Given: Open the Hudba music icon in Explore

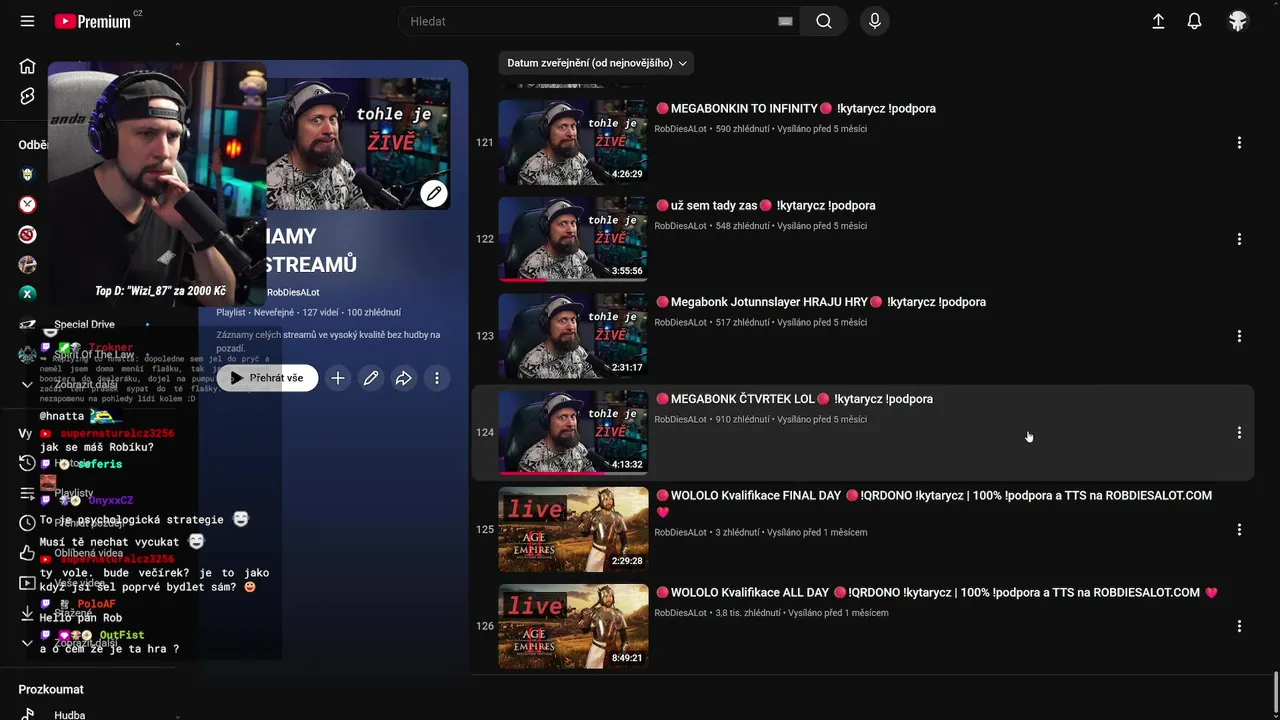Looking at the screenshot, I should coord(27,715).
